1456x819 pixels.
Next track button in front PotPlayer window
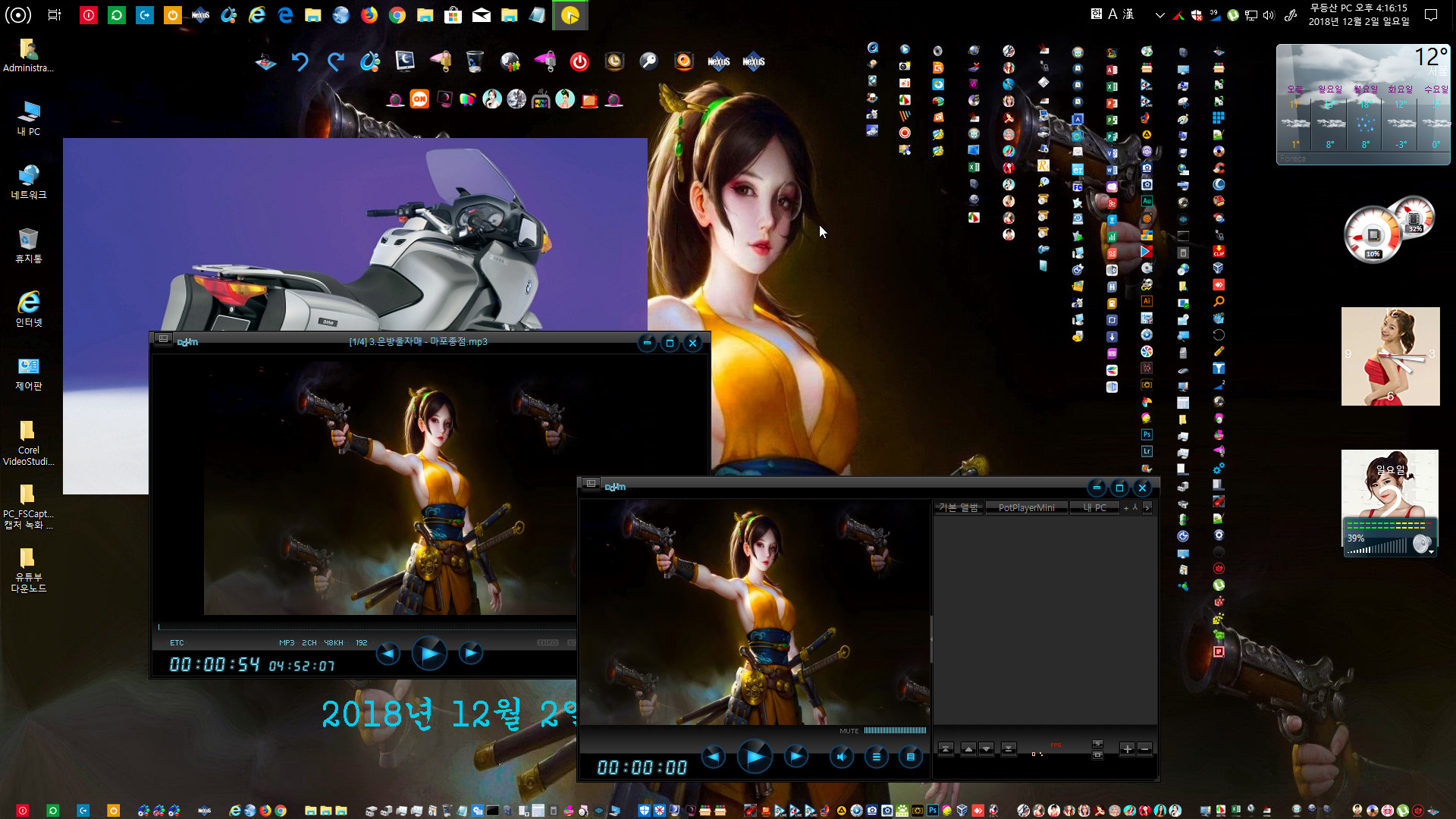click(796, 756)
